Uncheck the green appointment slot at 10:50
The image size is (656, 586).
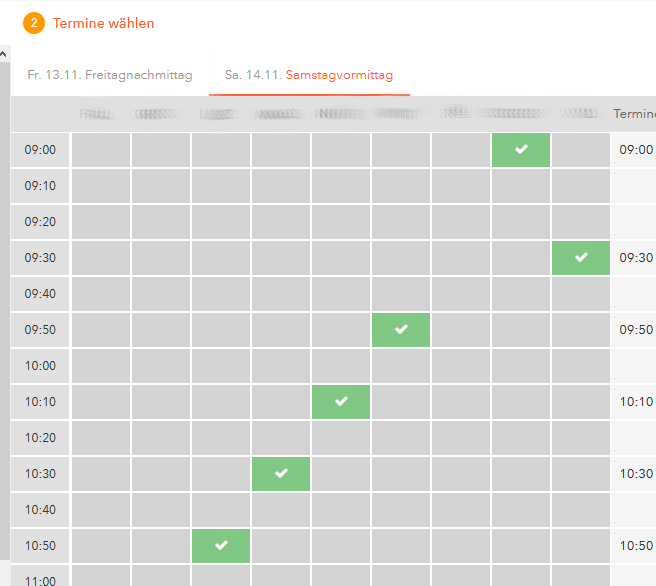click(221, 546)
